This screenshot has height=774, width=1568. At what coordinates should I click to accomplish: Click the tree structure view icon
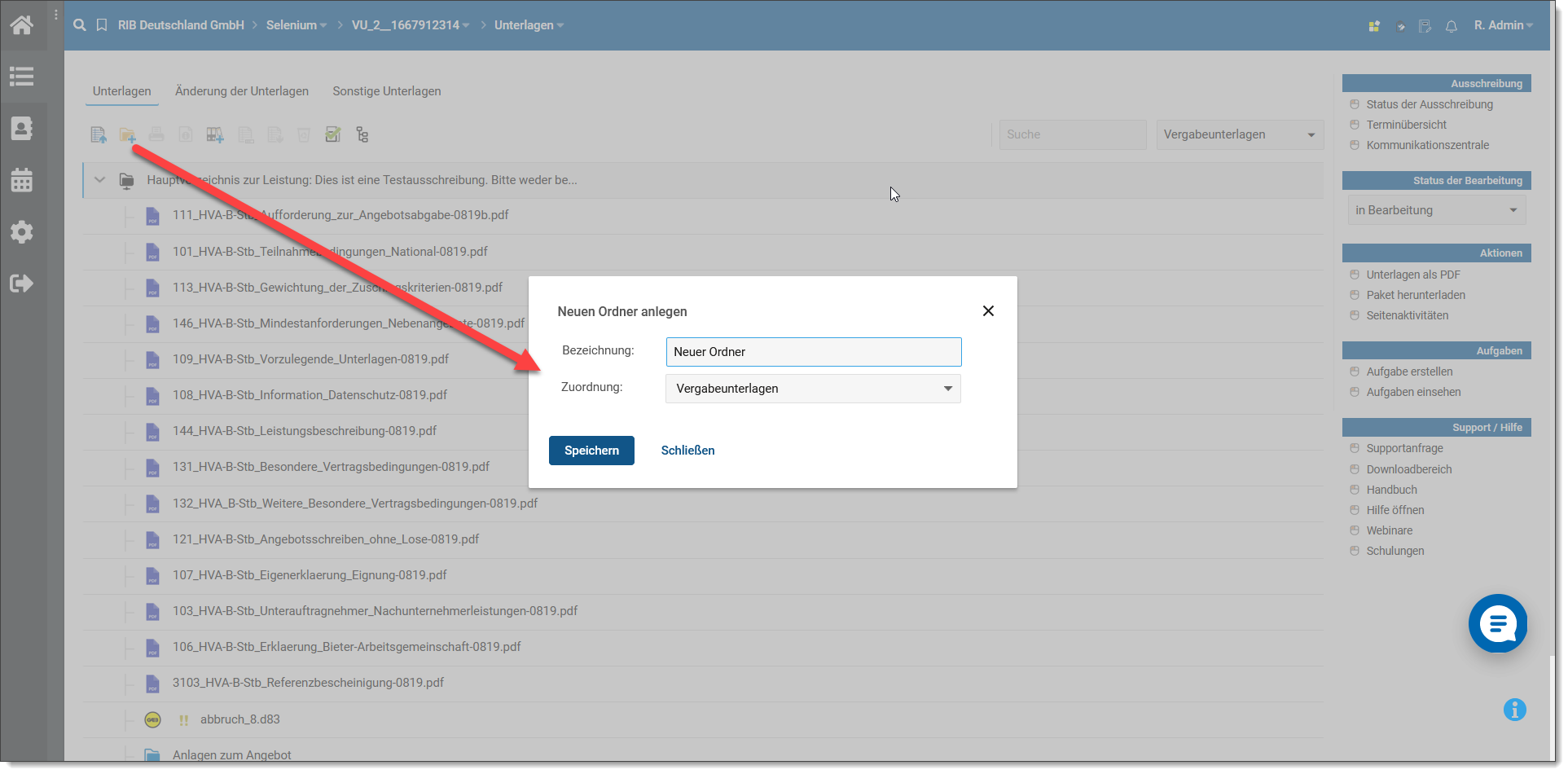click(362, 135)
